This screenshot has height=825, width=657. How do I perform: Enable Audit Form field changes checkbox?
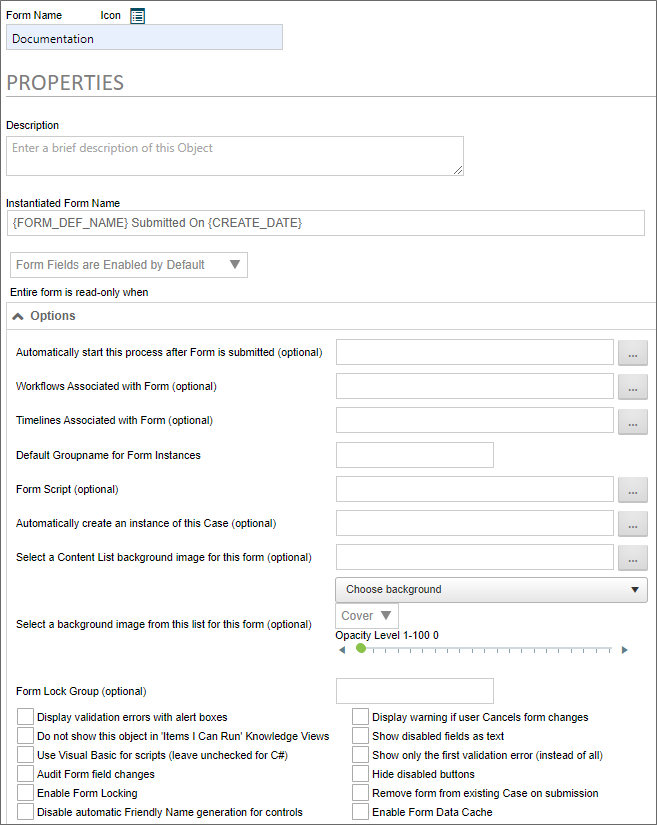click(25, 774)
